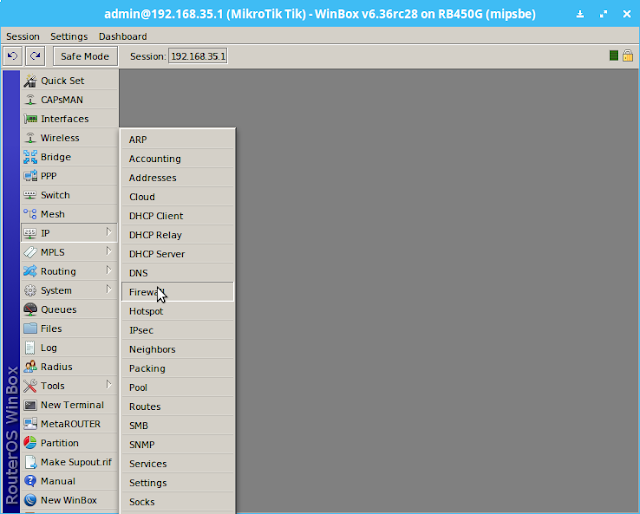Open the Queues gauge icon
This screenshot has width=640, height=514.
tap(30, 309)
